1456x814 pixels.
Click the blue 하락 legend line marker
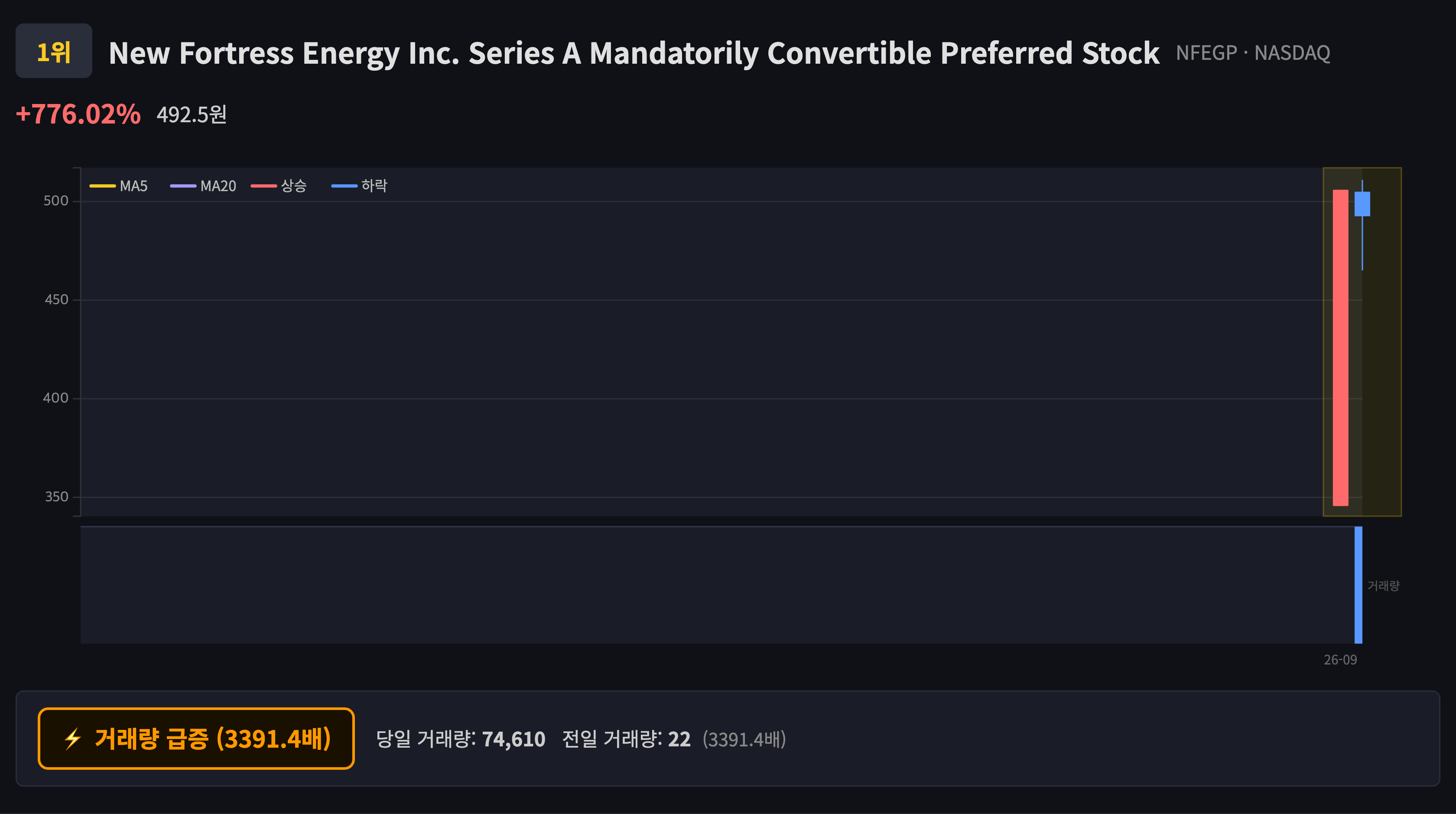[344, 186]
